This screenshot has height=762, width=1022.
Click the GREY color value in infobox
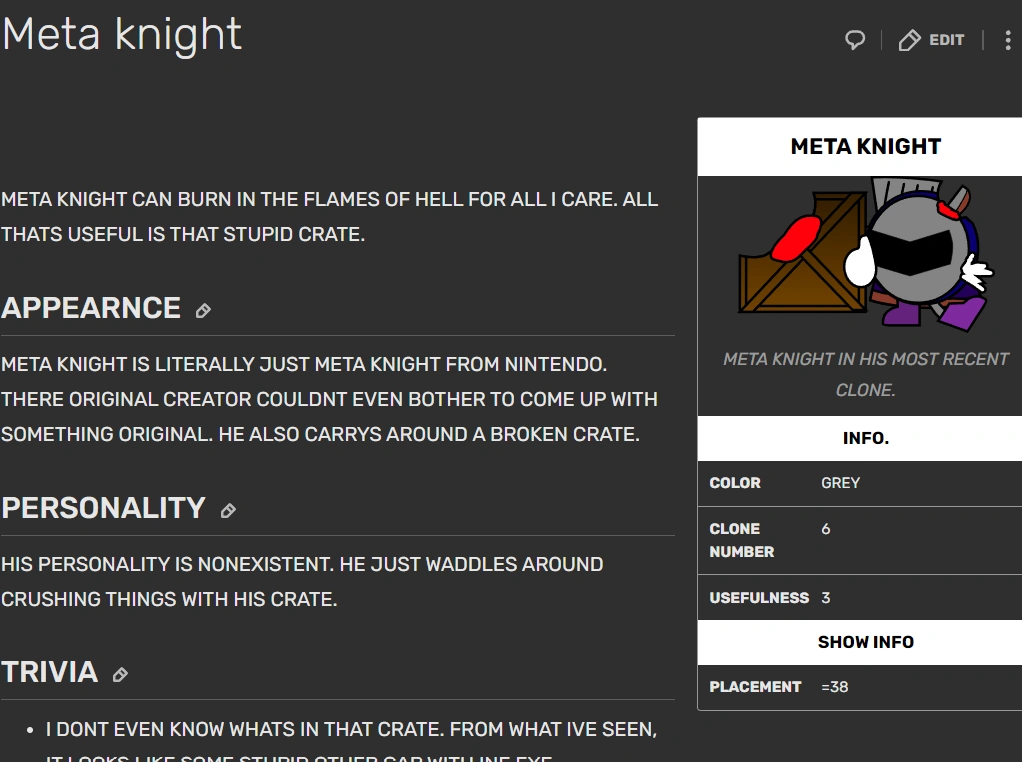point(840,483)
